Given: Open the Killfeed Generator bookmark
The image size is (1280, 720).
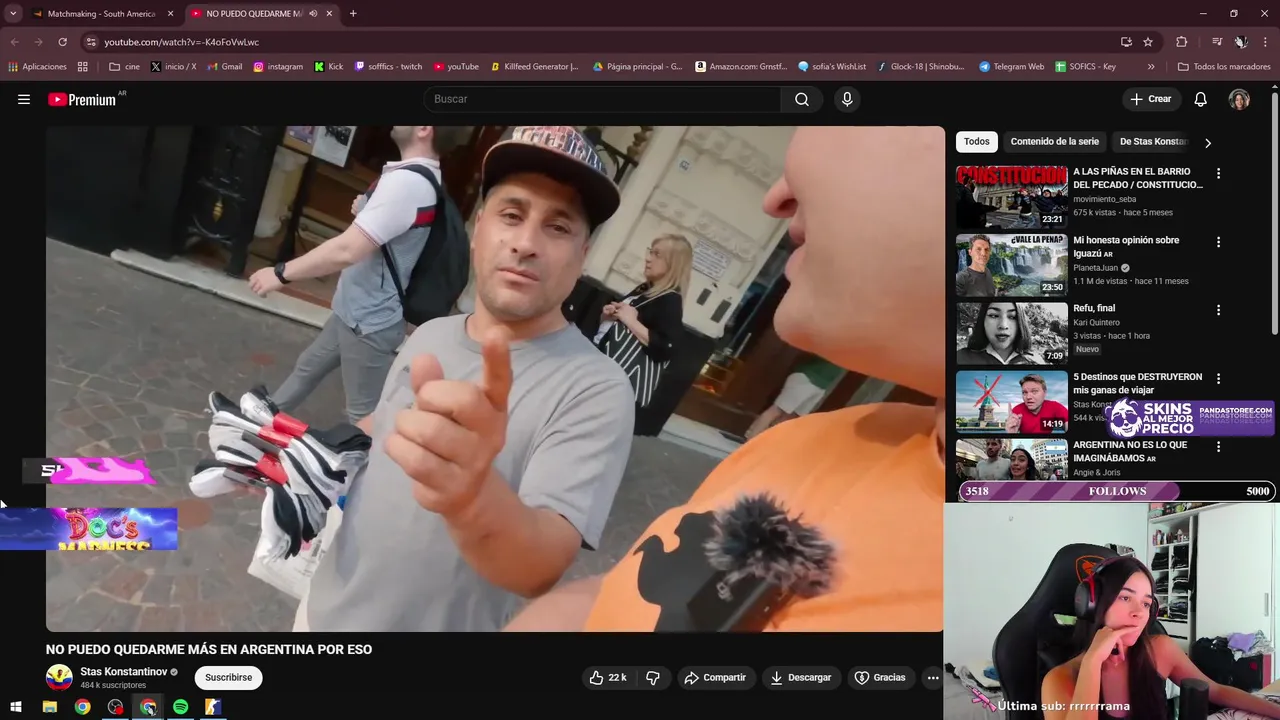Looking at the screenshot, I should (x=534, y=67).
